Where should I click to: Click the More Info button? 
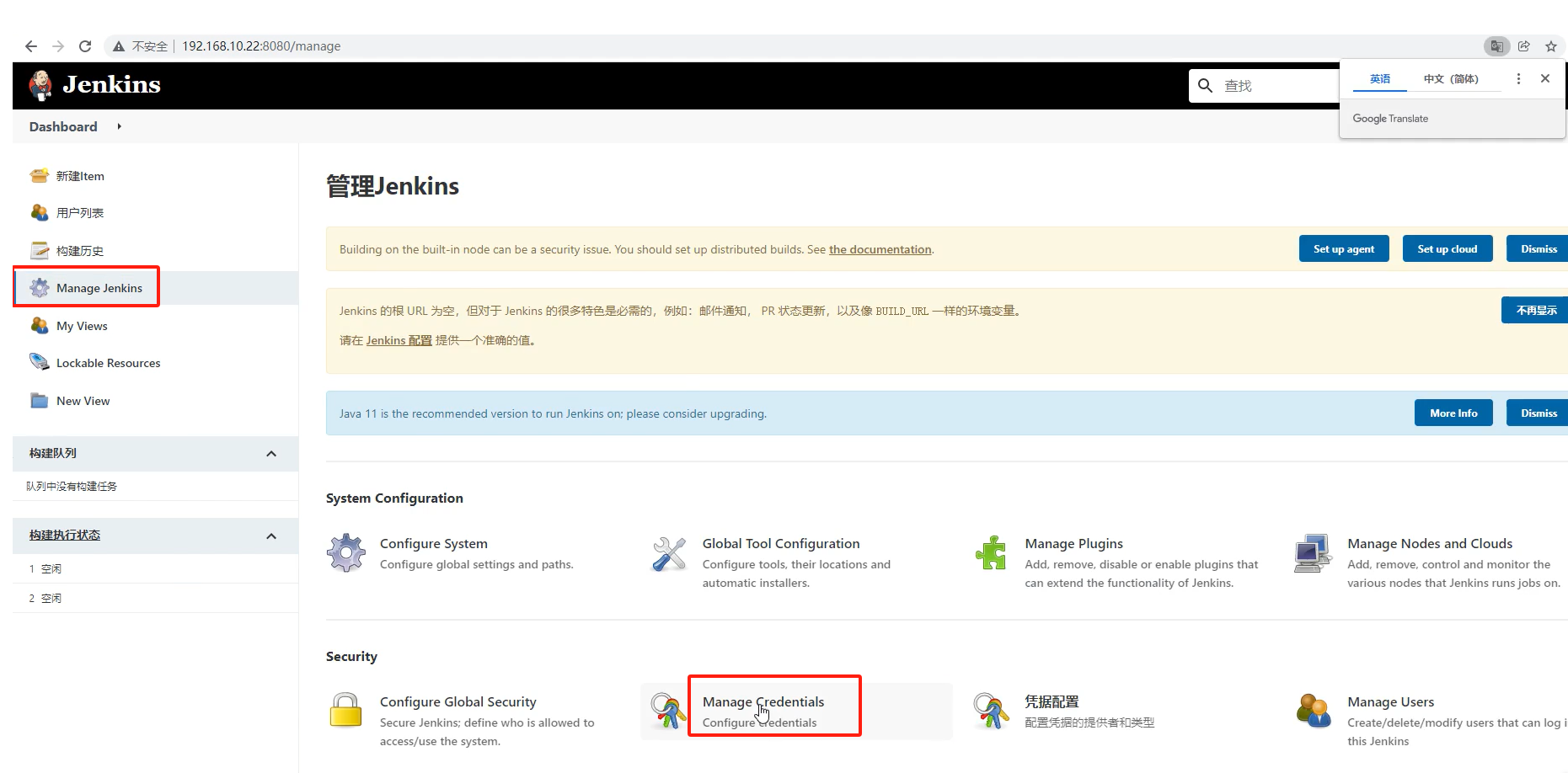point(1453,413)
